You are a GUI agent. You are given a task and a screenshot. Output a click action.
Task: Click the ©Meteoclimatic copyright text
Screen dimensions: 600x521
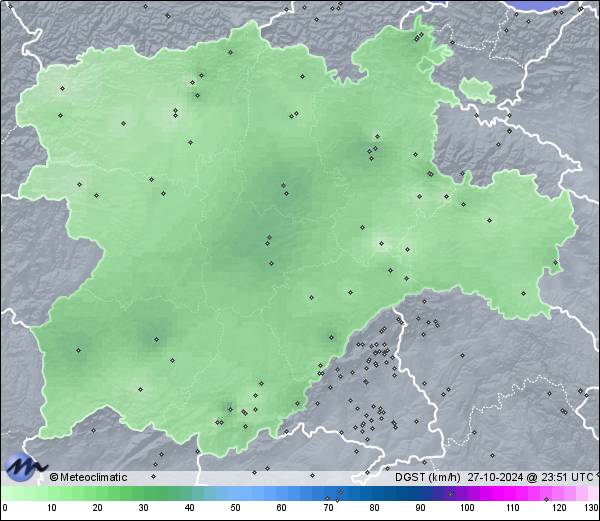pos(89,477)
